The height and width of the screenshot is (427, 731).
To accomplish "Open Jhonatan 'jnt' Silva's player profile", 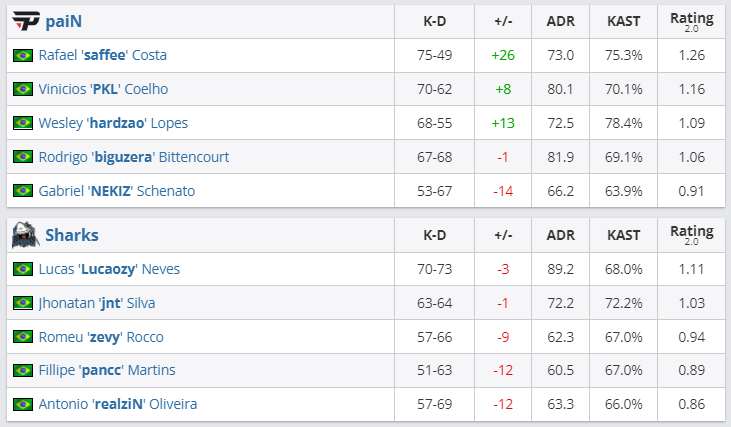I will [96, 303].
